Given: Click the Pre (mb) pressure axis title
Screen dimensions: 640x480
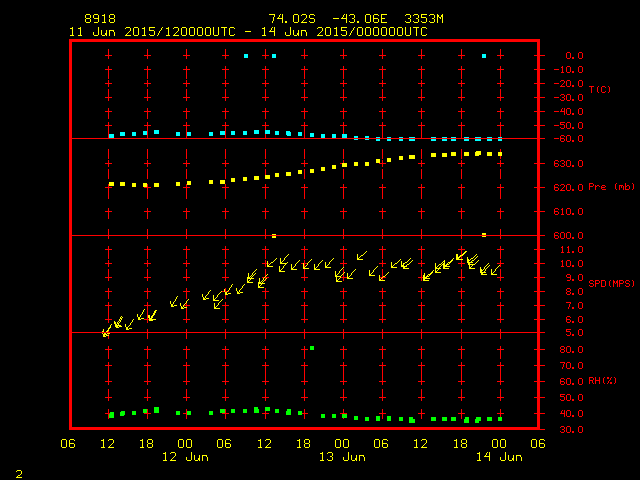Looking at the screenshot, I should tap(611, 187).
